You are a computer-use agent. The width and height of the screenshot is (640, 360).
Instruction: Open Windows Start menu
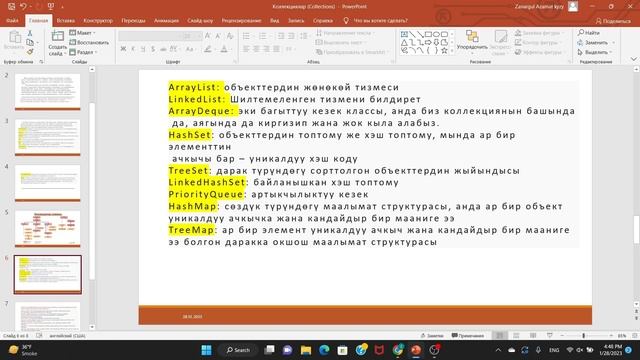pyautogui.click(x=207, y=350)
